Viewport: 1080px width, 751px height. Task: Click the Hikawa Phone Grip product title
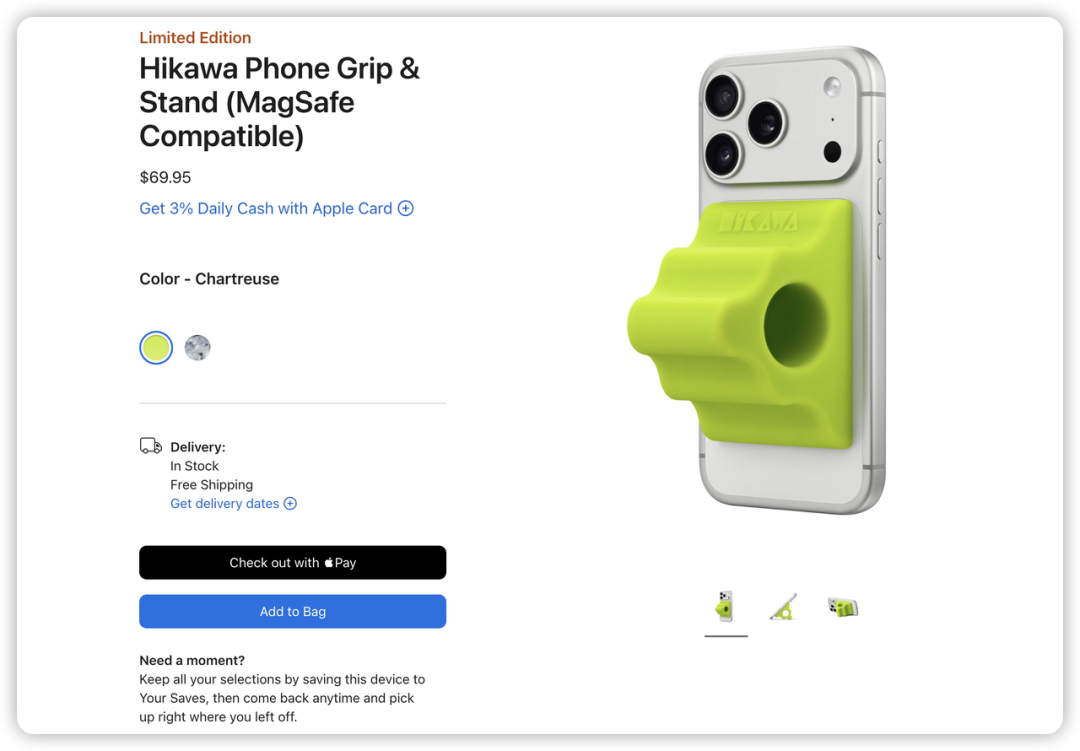tap(279, 102)
